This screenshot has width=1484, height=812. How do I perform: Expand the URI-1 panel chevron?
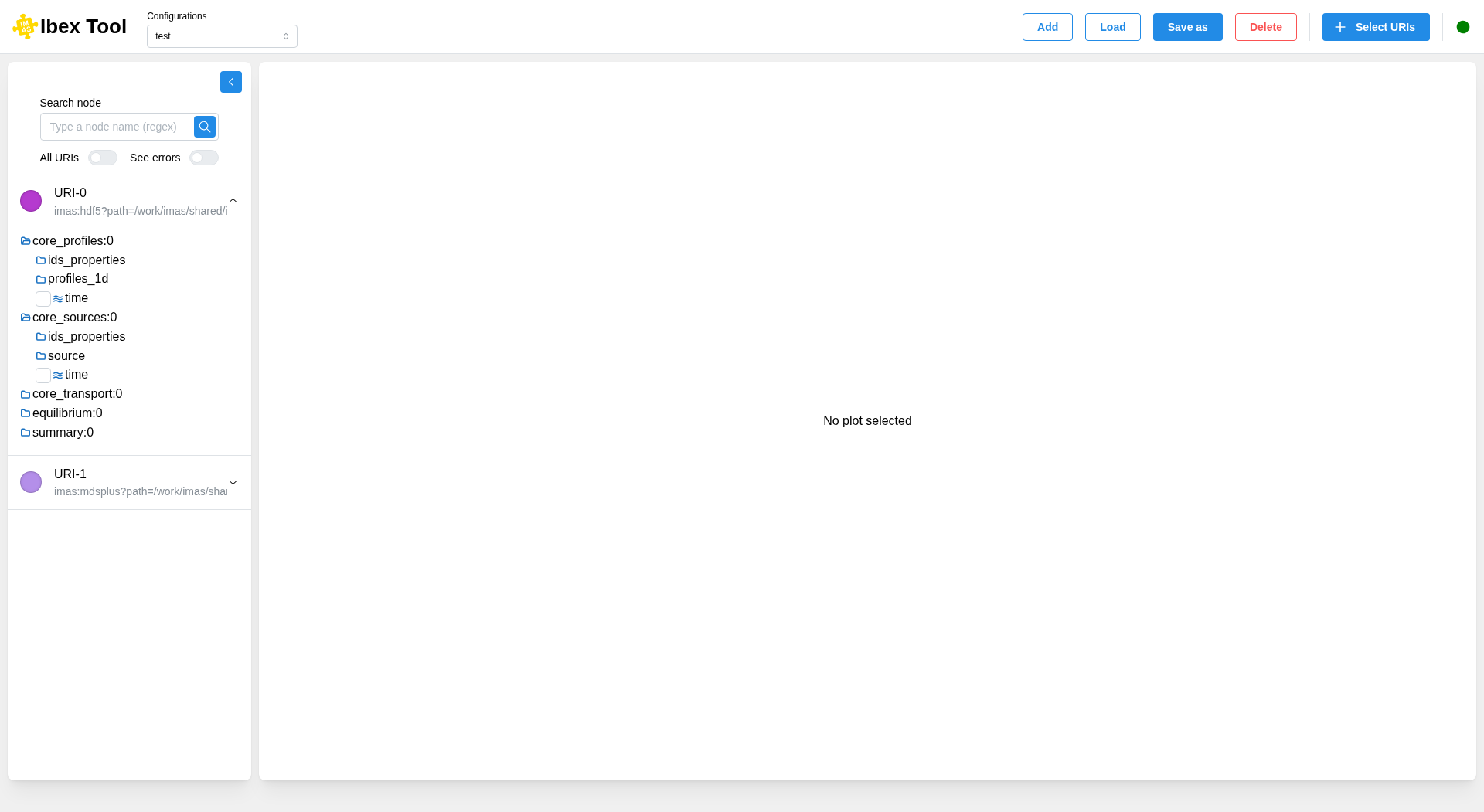click(x=233, y=483)
